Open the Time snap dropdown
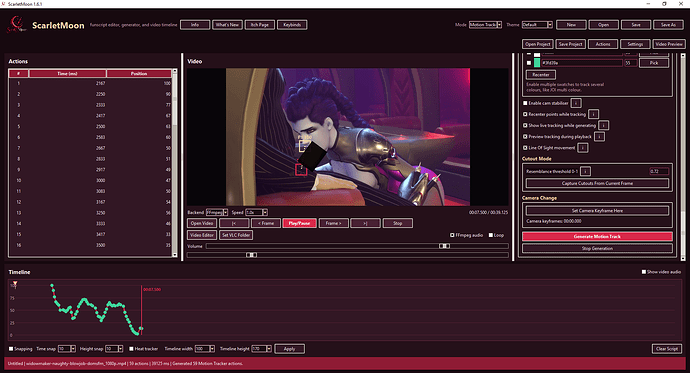The image size is (690, 373). [73, 349]
